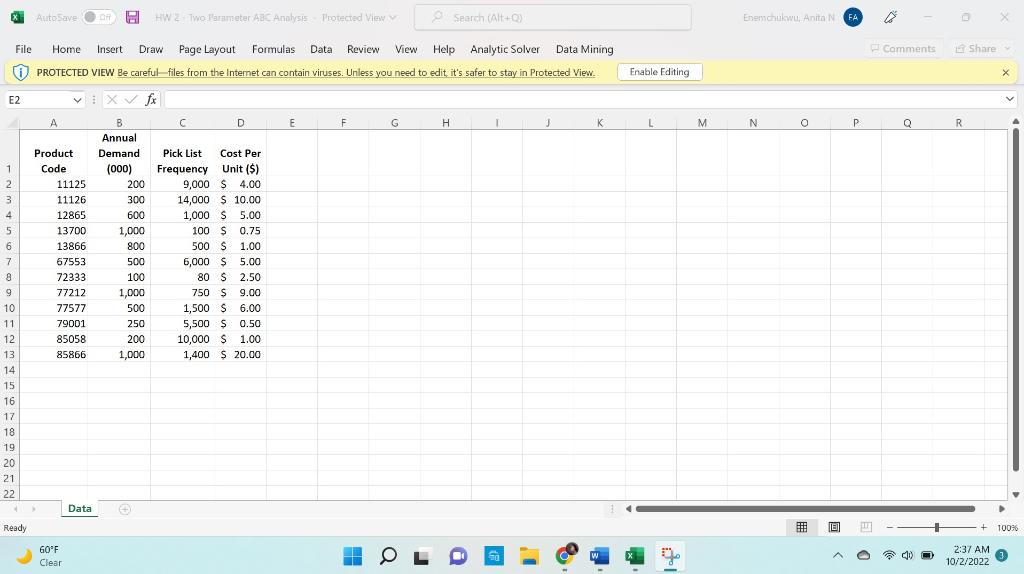Open Snipping Tool in taskbar
Screen dimensions: 1024x574
670,556
